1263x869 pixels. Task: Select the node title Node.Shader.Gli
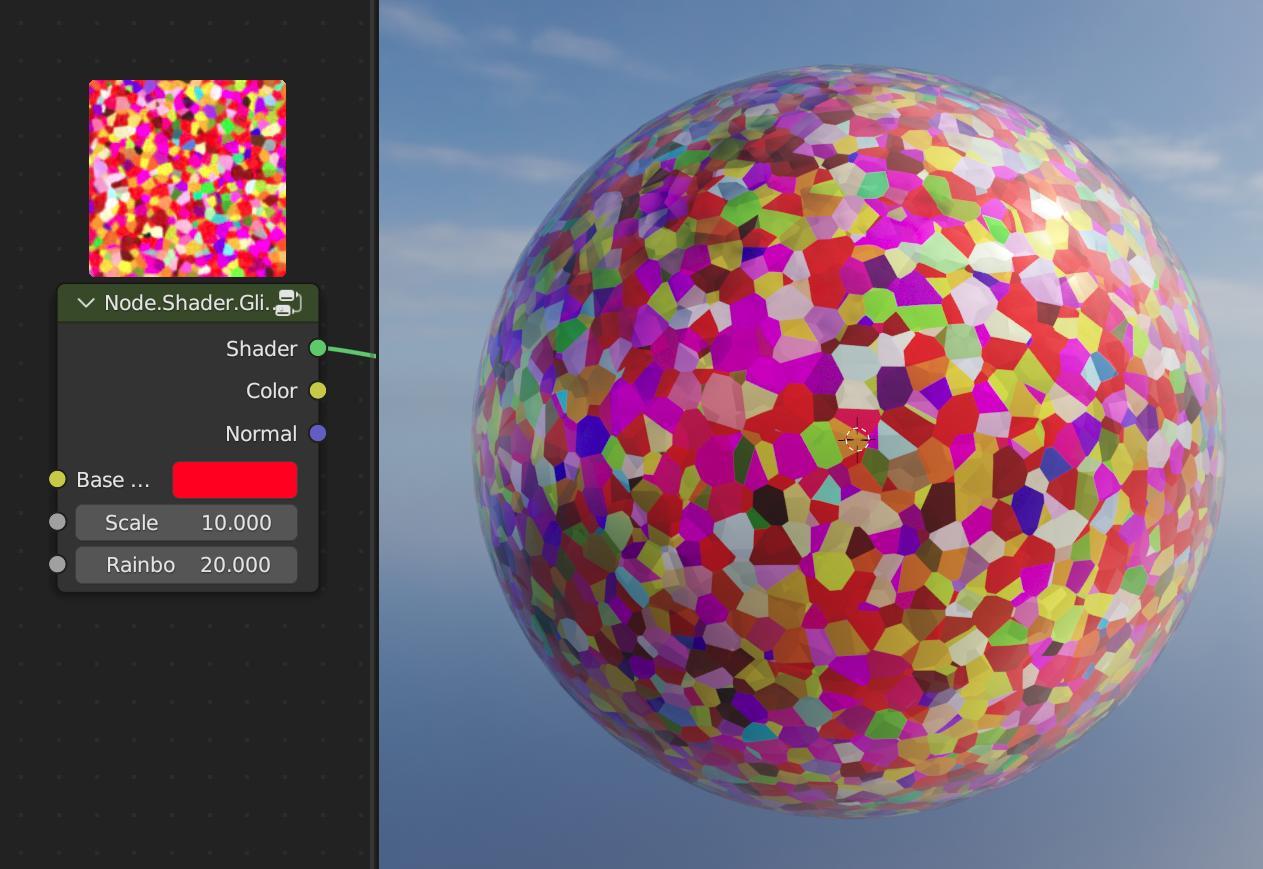[x=189, y=303]
